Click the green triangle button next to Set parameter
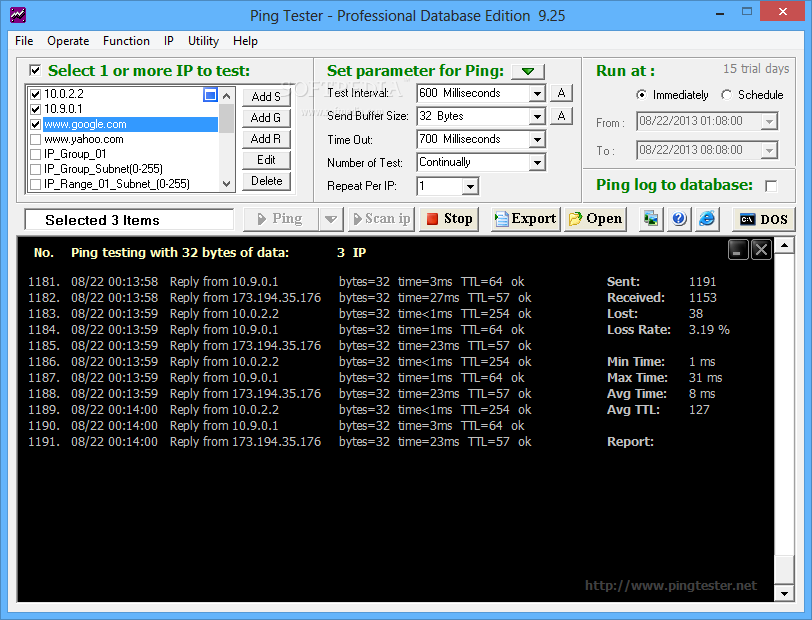Image resolution: width=812 pixels, height=620 pixels. pyautogui.click(x=528, y=71)
